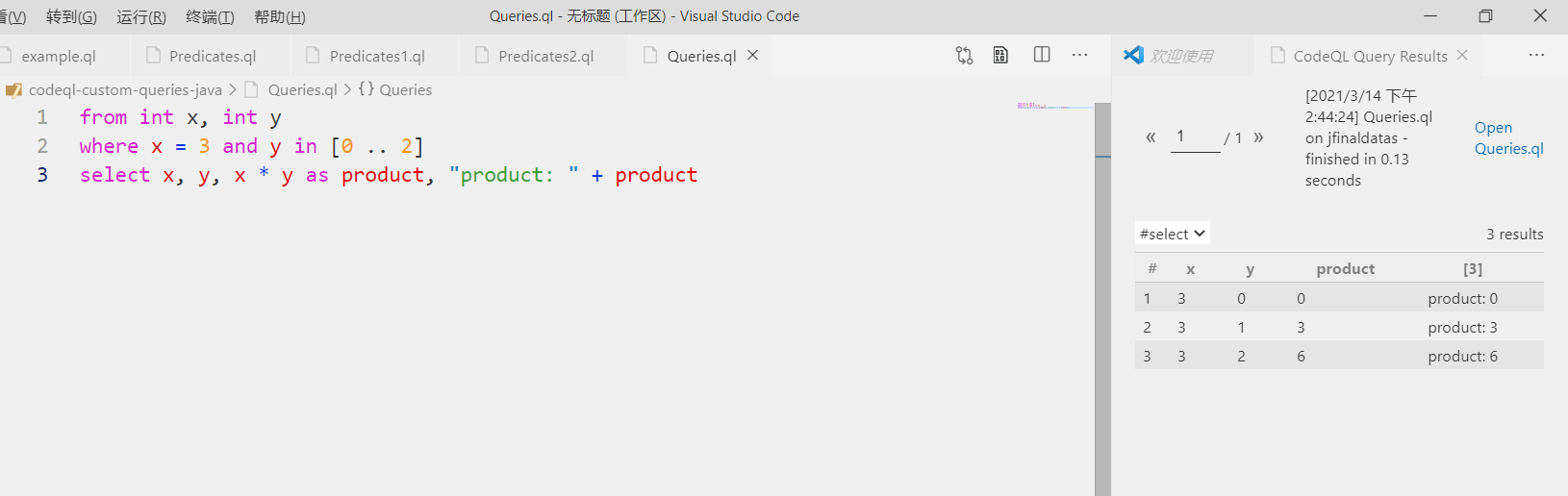Click the 'where' keyword on line 2
The width and height of the screenshot is (1568, 496).
[109, 146]
